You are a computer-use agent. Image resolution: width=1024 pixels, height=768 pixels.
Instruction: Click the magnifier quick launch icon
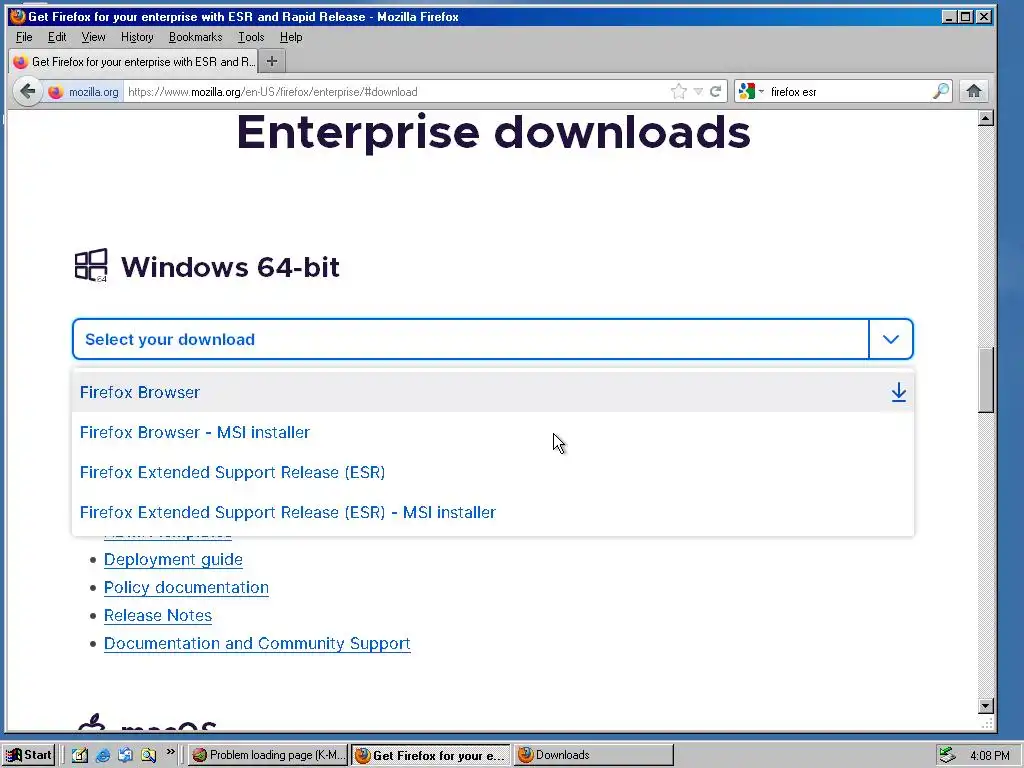[148, 756]
